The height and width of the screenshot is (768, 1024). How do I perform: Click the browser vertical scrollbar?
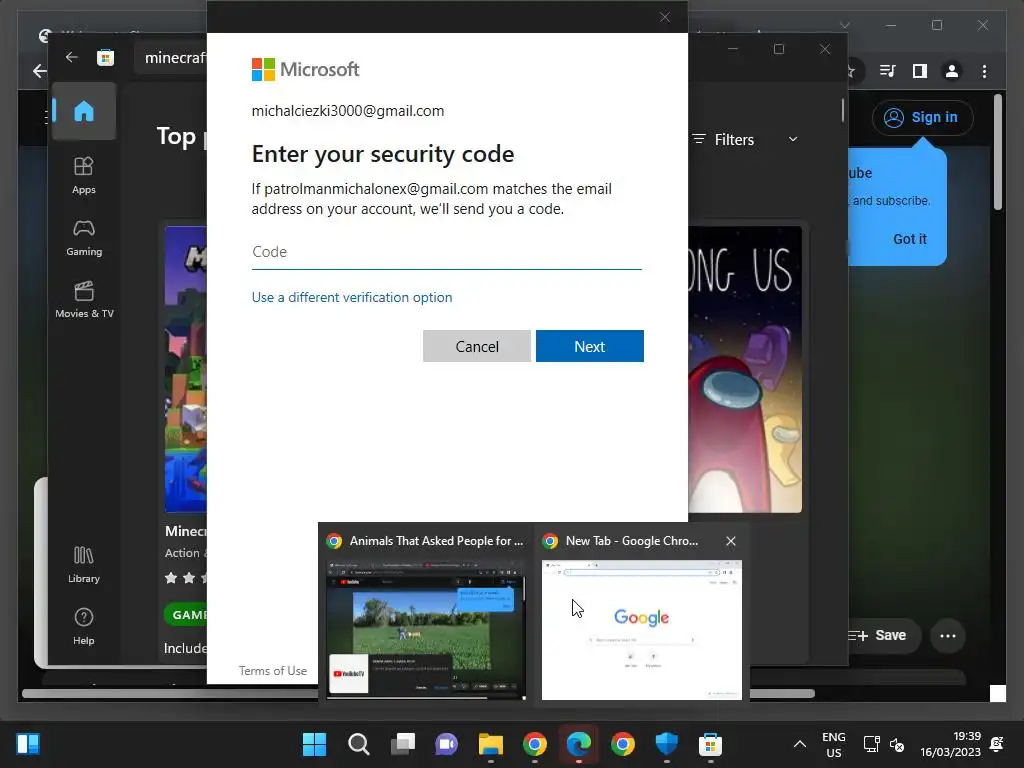[x=997, y=152]
